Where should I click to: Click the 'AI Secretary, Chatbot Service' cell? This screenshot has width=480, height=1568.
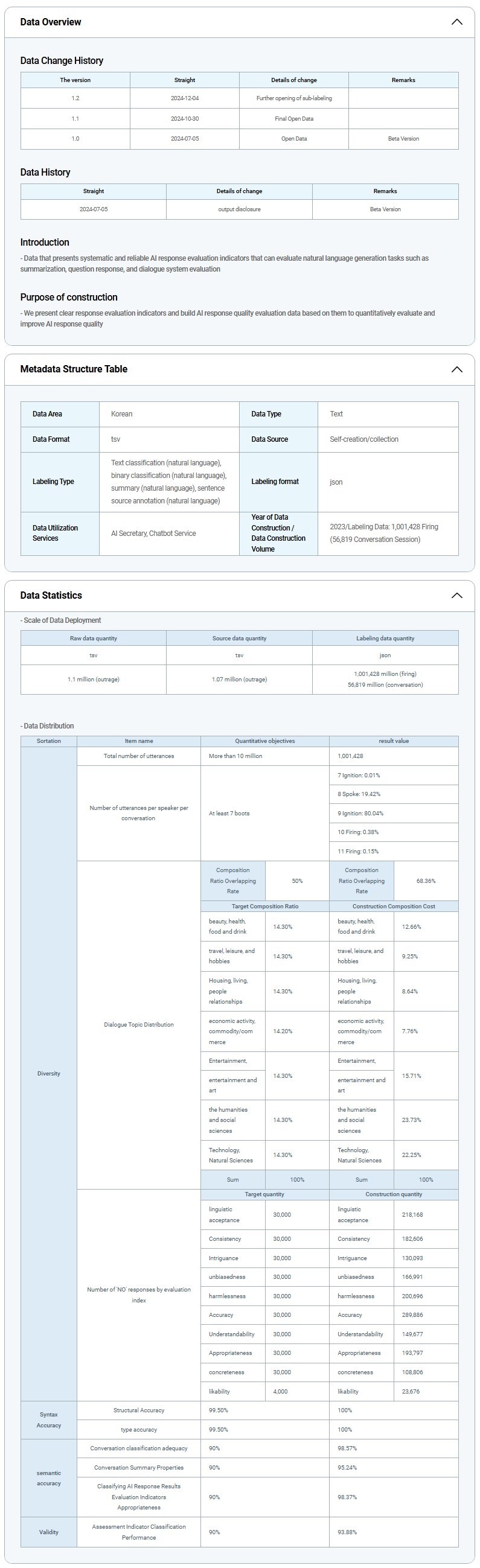point(153,533)
